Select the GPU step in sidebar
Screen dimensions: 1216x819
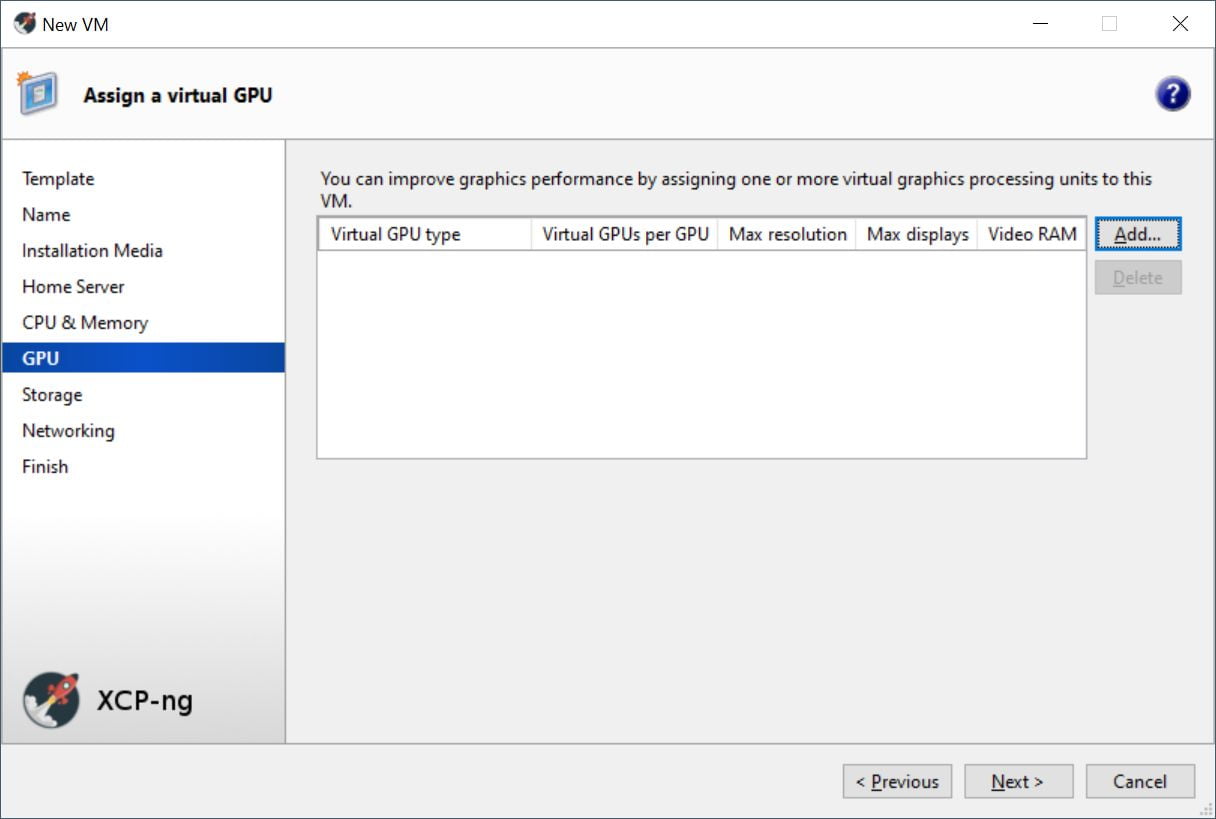pos(41,359)
